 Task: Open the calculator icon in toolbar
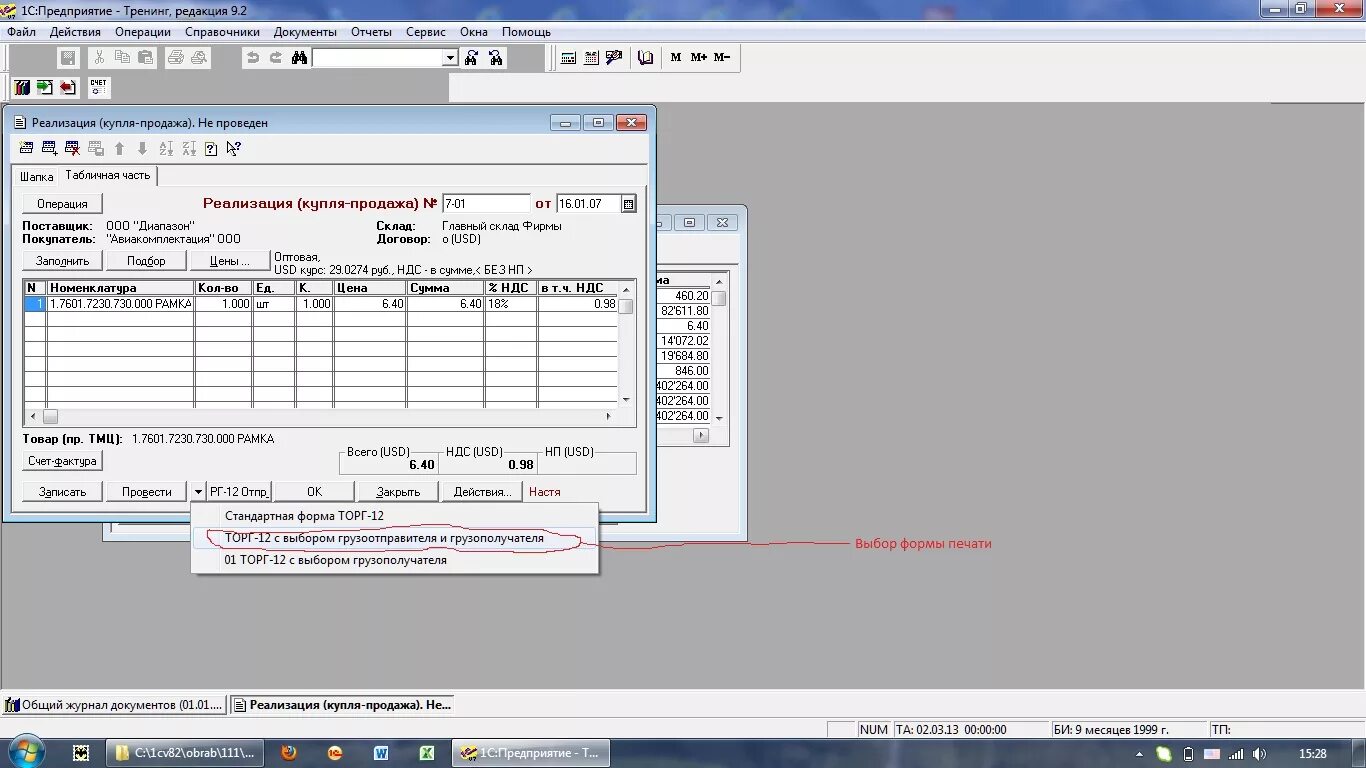pyautogui.click(x=568, y=58)
